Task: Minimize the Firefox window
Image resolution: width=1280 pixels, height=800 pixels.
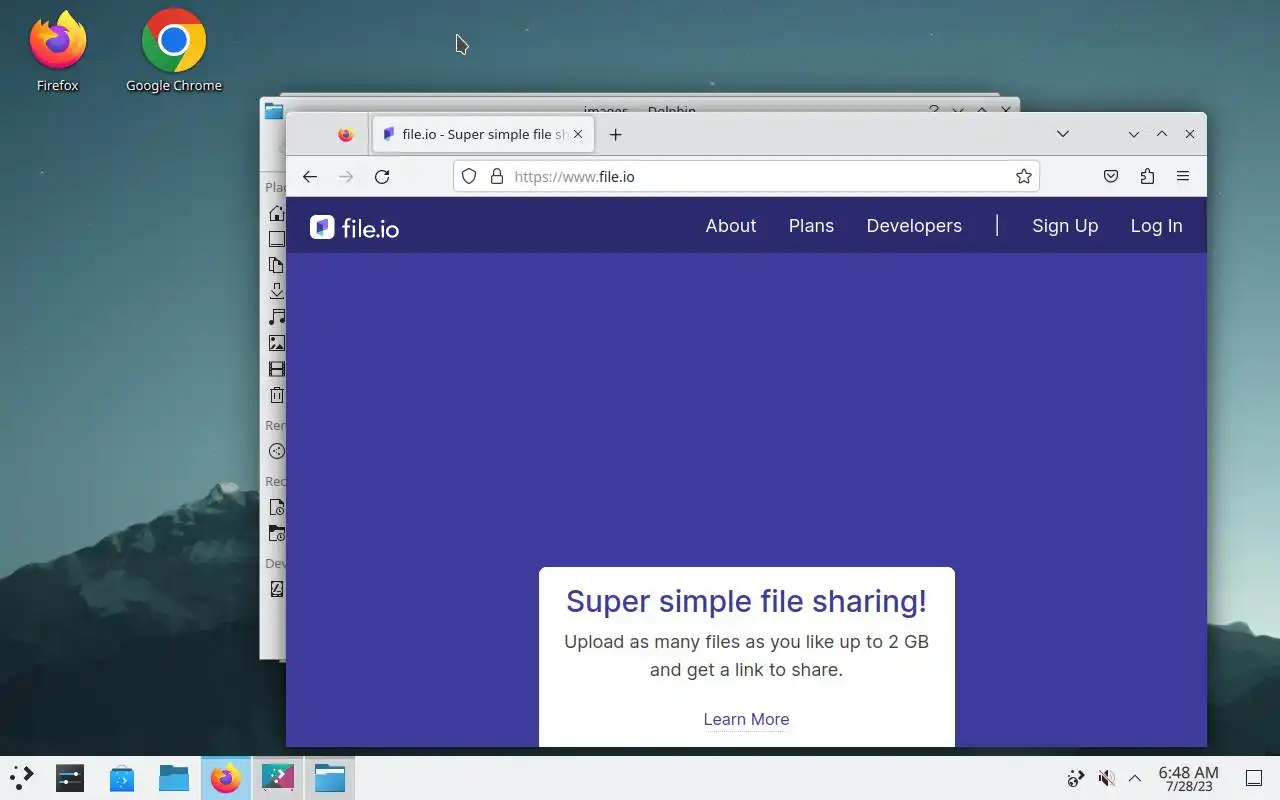Action: click(x=1134, y=134)
